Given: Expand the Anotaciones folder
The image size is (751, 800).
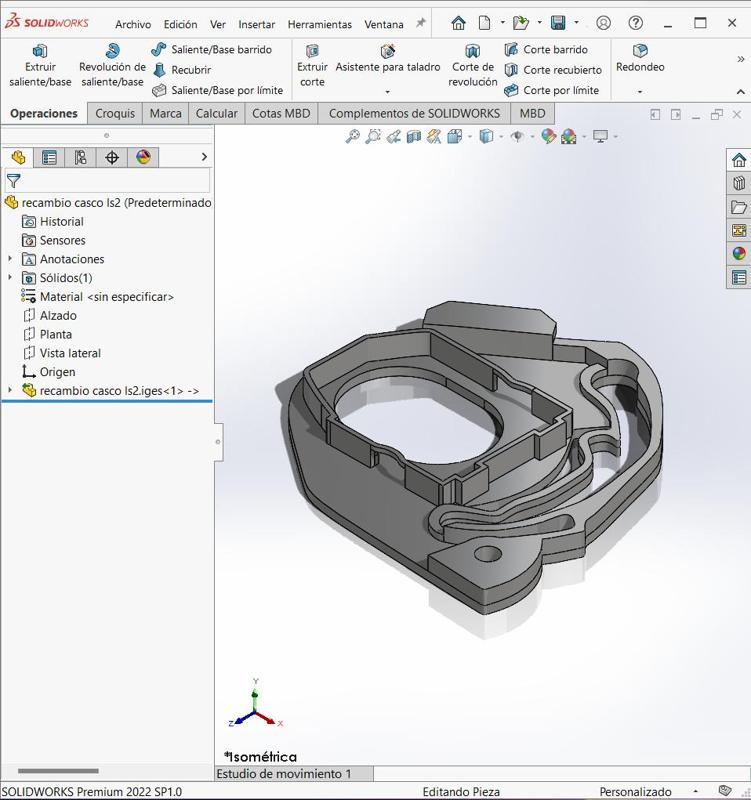Looking at the screenshot, I should [11, 259].
